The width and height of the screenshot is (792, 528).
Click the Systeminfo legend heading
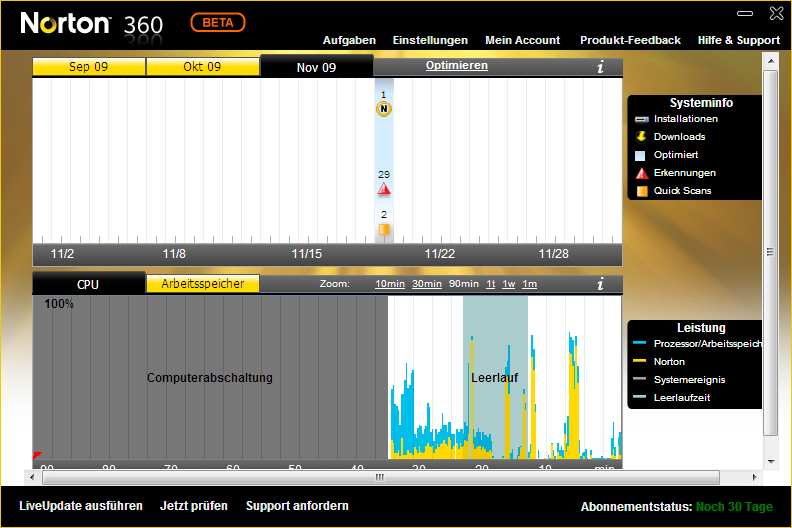[701, 103]
